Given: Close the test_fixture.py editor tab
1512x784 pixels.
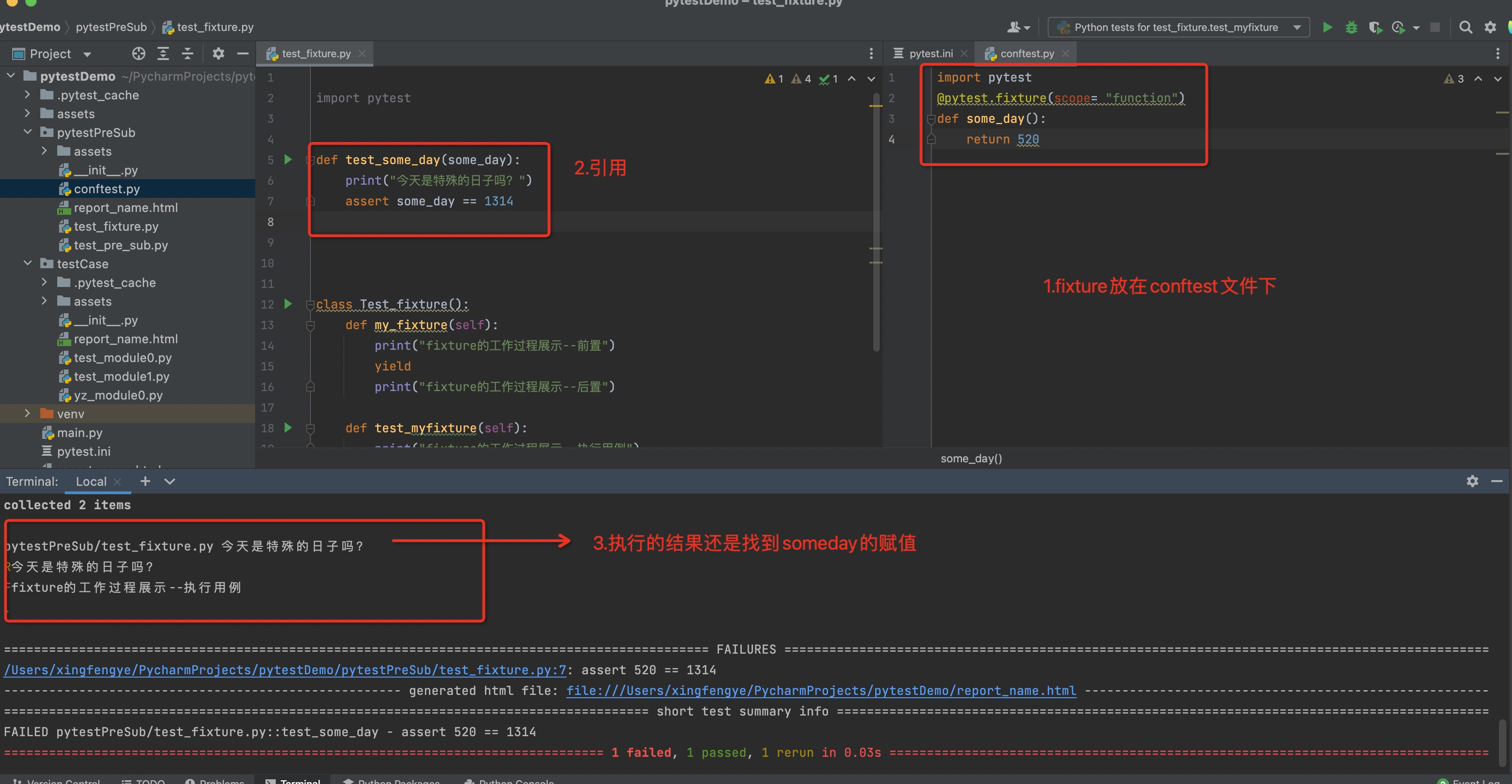Looking at the screenshot, I should 362,53.
